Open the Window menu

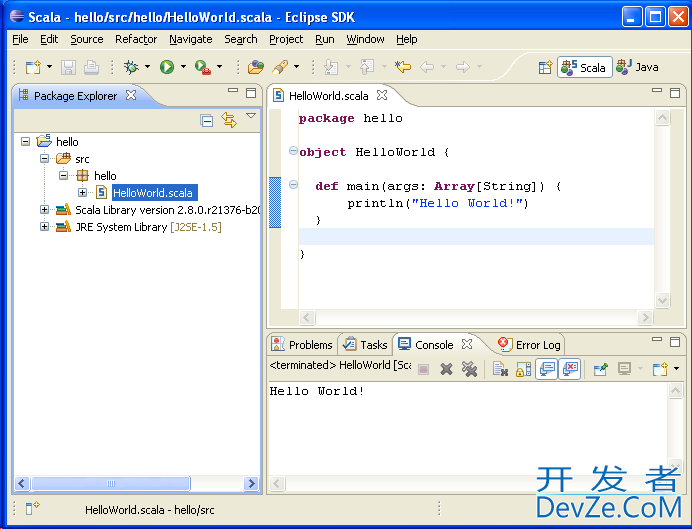(365, 39)
